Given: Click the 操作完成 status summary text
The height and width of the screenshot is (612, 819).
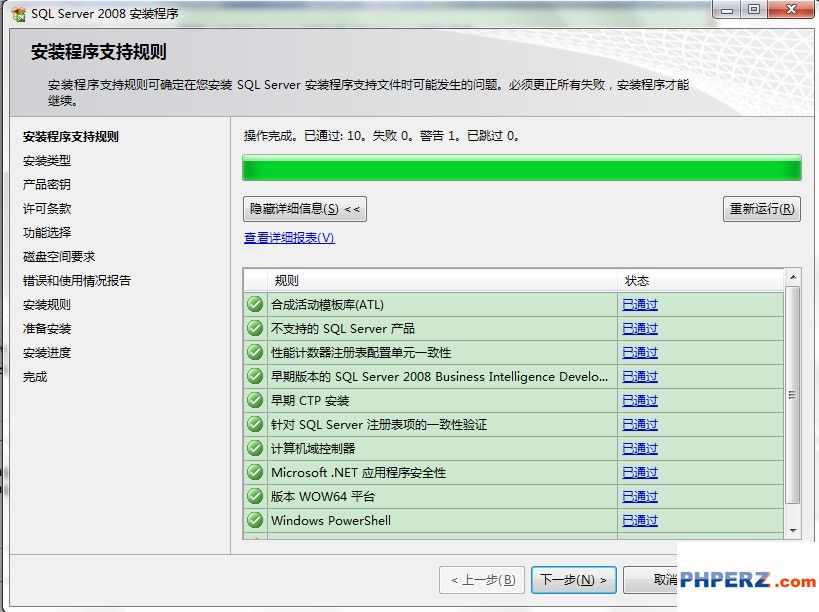Looking at the screenshot, I should pyautogui.click(x=381, y=136).
